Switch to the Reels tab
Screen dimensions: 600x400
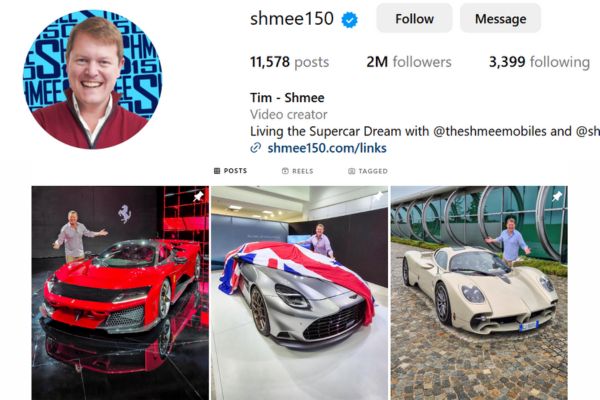tap(297, 171)
